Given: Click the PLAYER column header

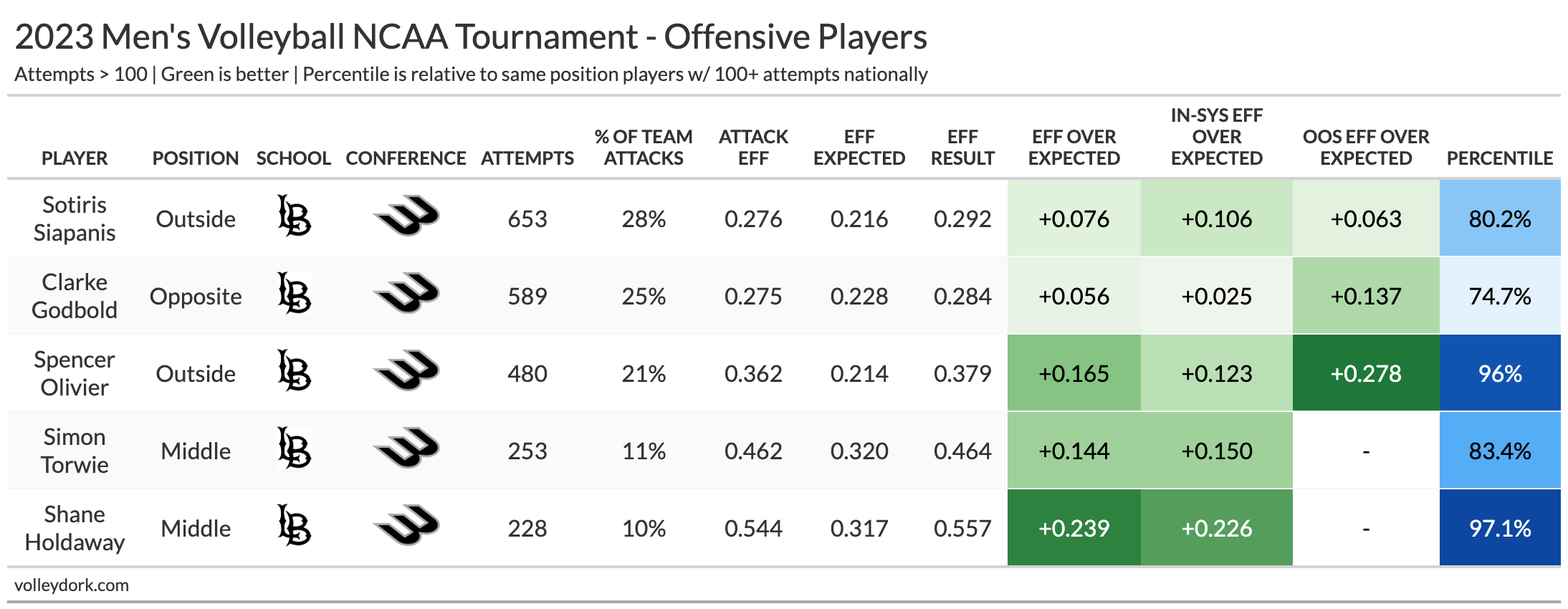Looking at the screenshot, I should point(75,158).
